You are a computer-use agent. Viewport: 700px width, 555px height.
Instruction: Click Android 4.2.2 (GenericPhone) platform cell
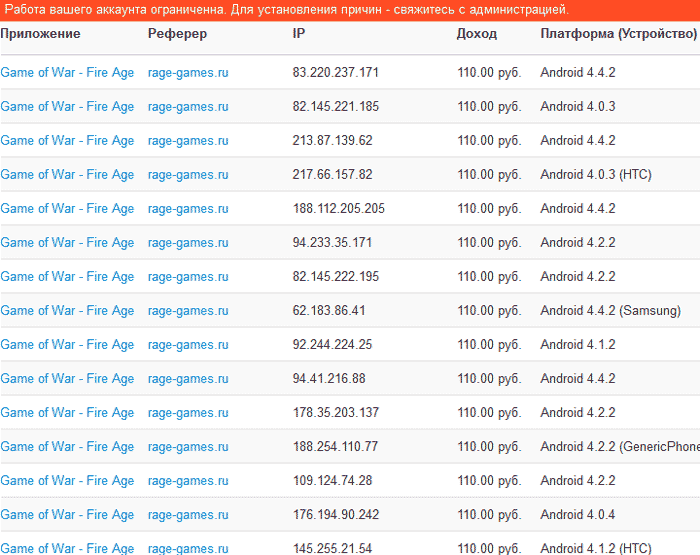click(x=620, y=447)
